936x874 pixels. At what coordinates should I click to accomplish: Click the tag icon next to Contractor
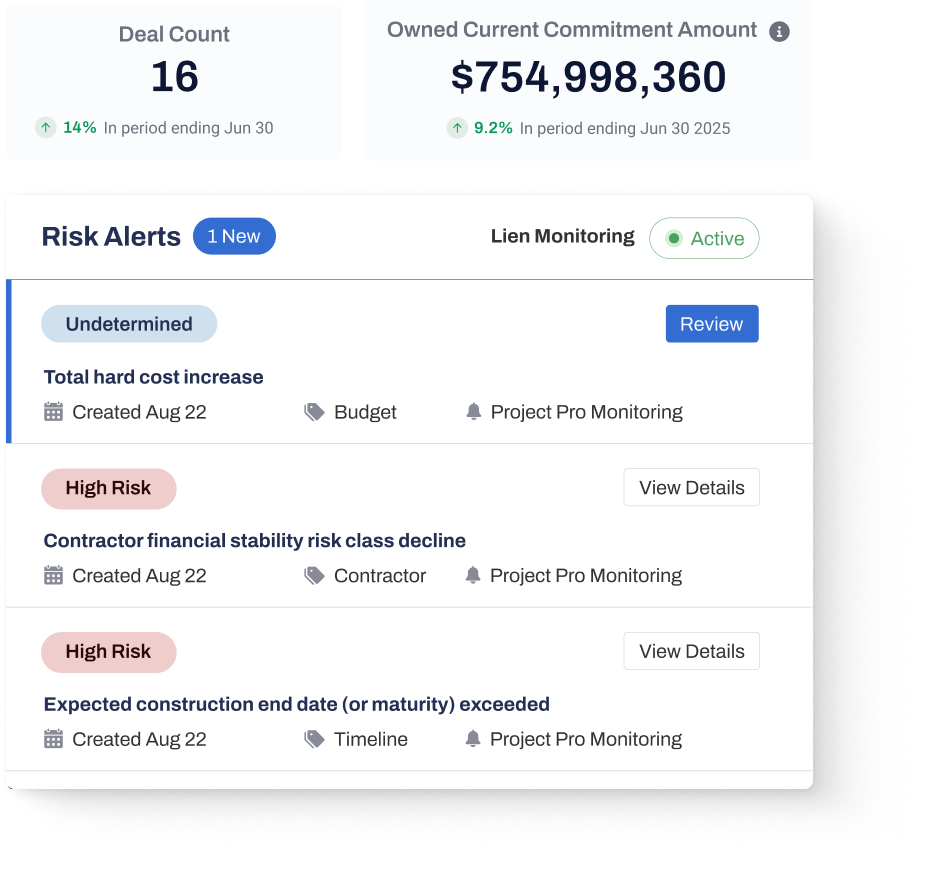(x=315, y=576)
